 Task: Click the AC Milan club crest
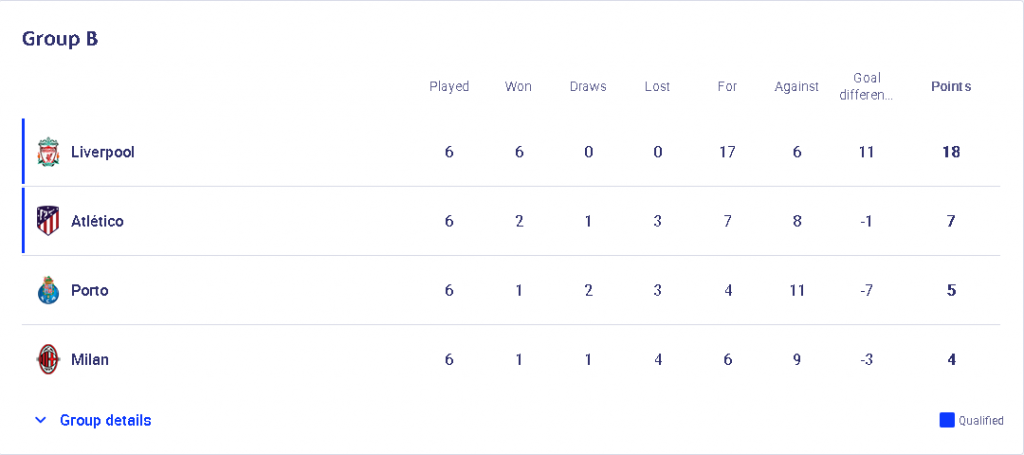pyautogui.click(x=48, y=359)
